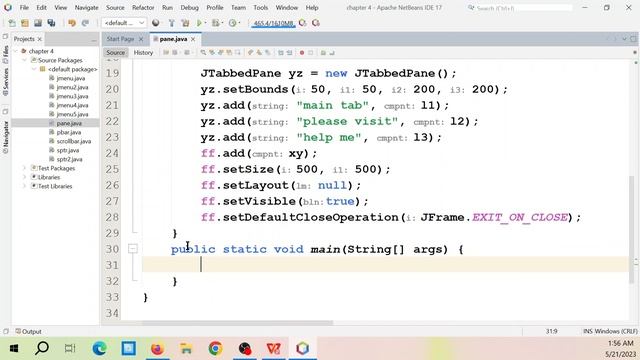Open Microsoft Edge from taskbar
Screen dimensions: 640x360
(99, 349)
